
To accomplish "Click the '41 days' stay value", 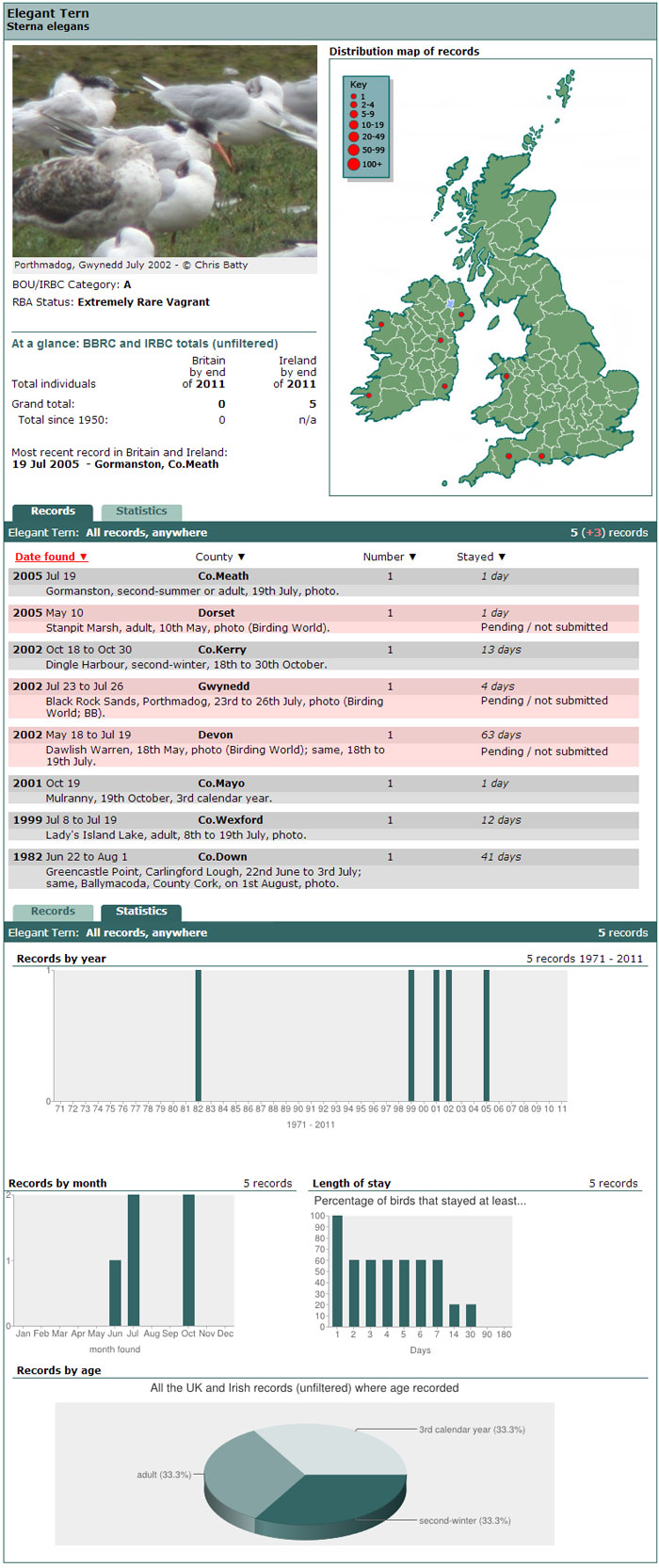I will tap(502, 858).
